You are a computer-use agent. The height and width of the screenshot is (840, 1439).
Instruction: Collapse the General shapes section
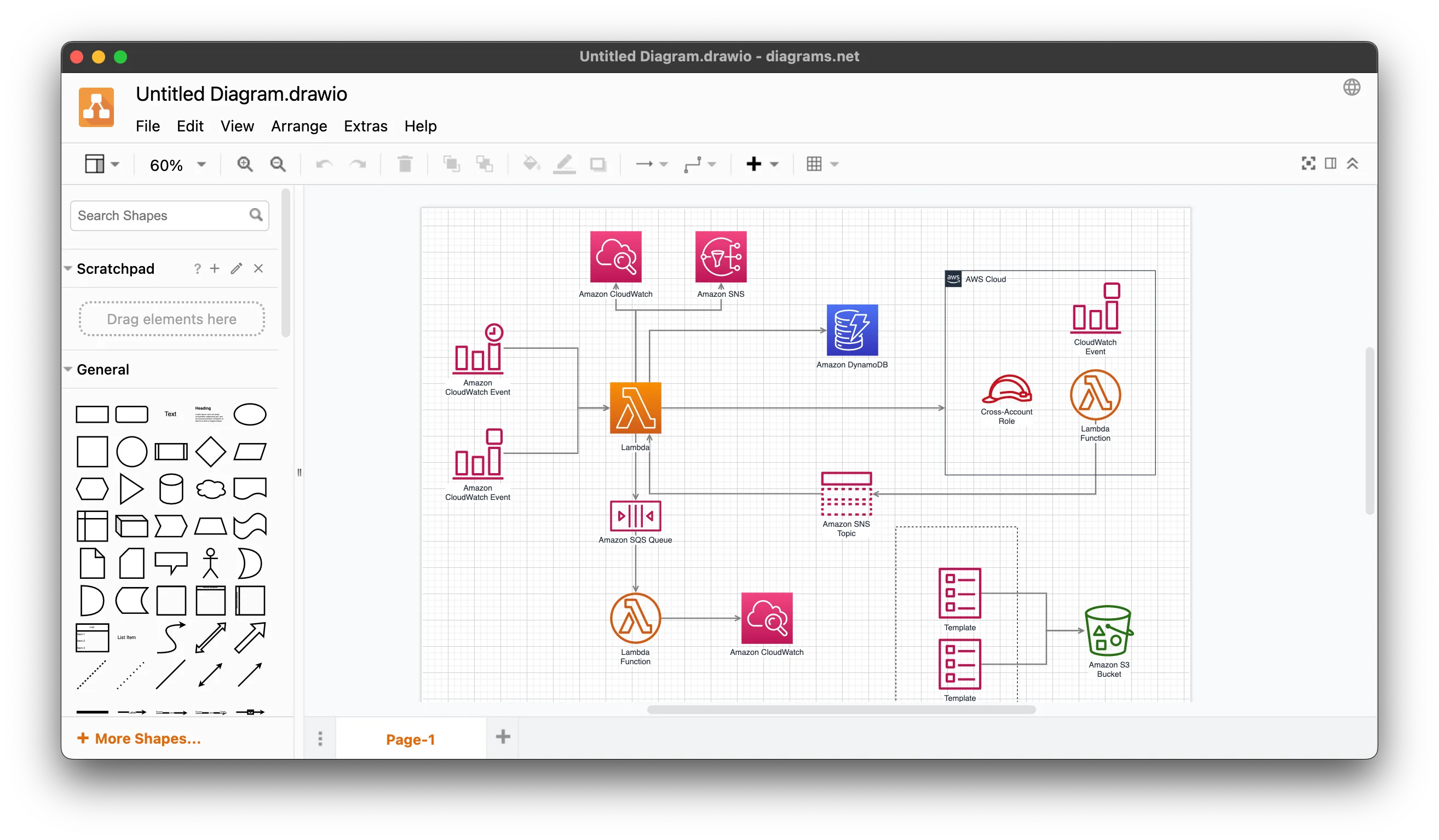pos(68,370)
